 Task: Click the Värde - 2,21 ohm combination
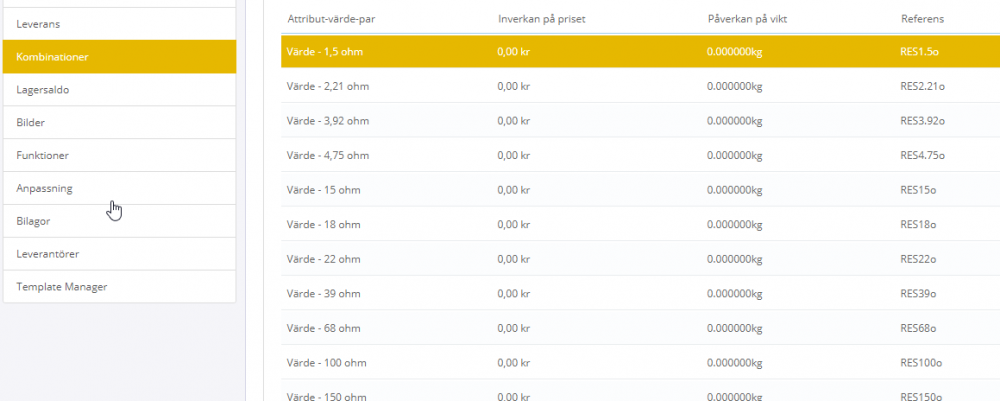click(x=328, y=87)
